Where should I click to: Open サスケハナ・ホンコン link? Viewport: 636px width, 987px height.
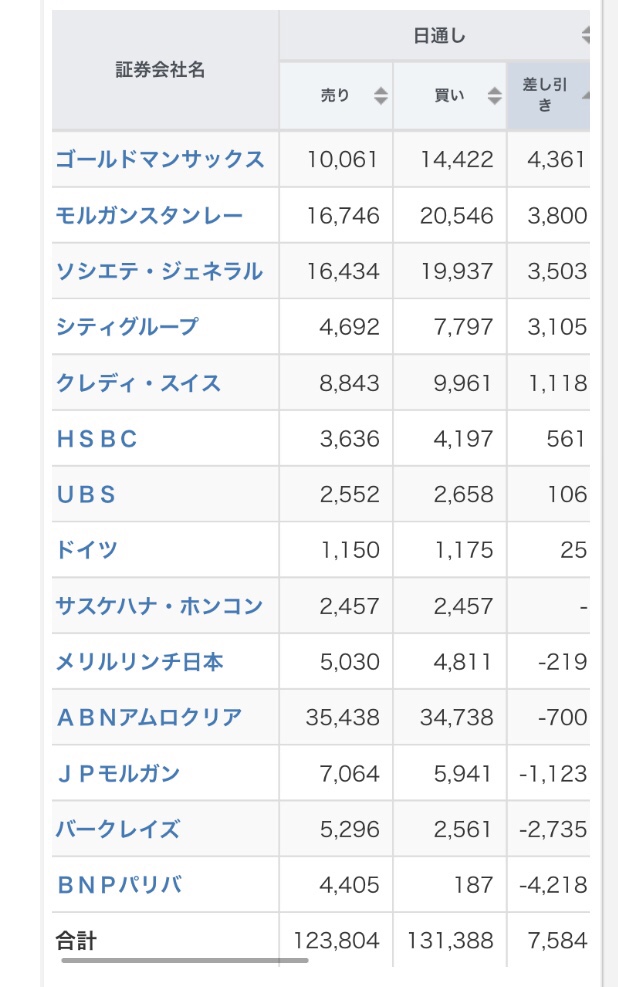159,606
